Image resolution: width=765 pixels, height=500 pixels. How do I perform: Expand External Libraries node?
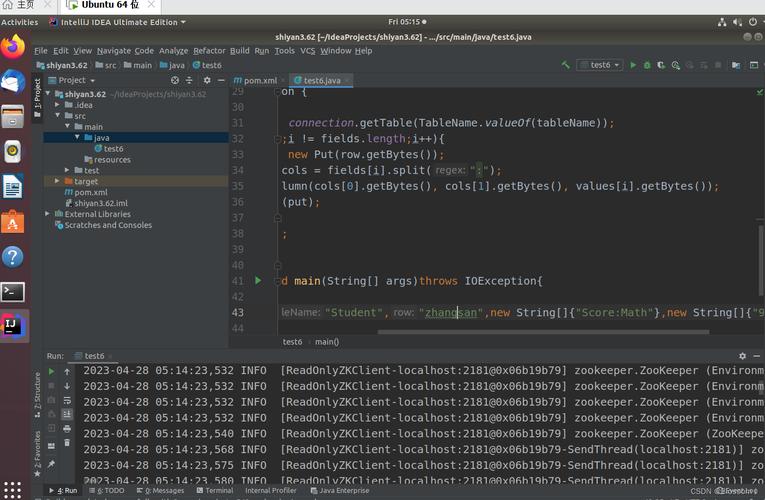coord(48,214)
